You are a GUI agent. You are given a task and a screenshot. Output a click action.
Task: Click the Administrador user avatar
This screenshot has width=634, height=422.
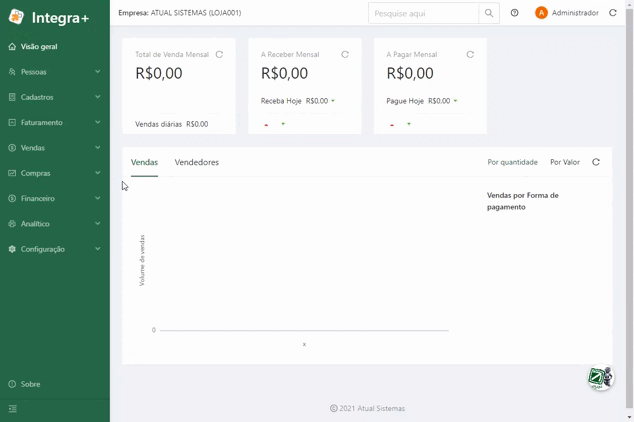[x=541, y=13]
